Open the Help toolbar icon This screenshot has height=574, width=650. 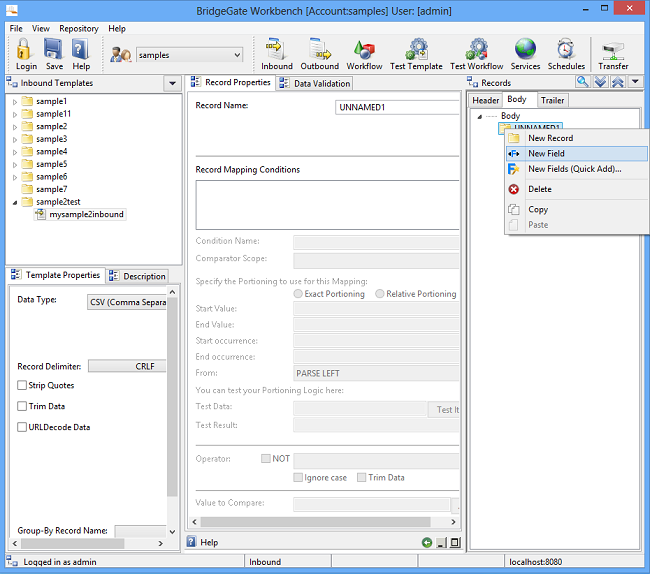80,49
